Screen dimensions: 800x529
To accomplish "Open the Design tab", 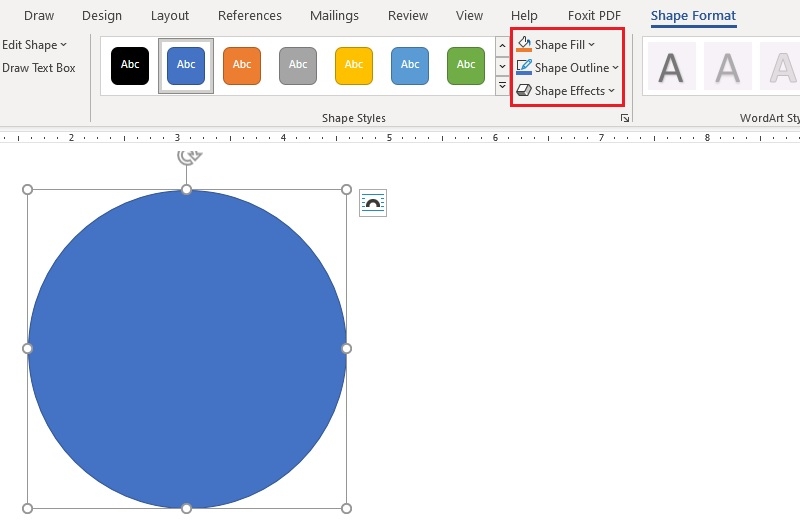I will pos(102,16).
